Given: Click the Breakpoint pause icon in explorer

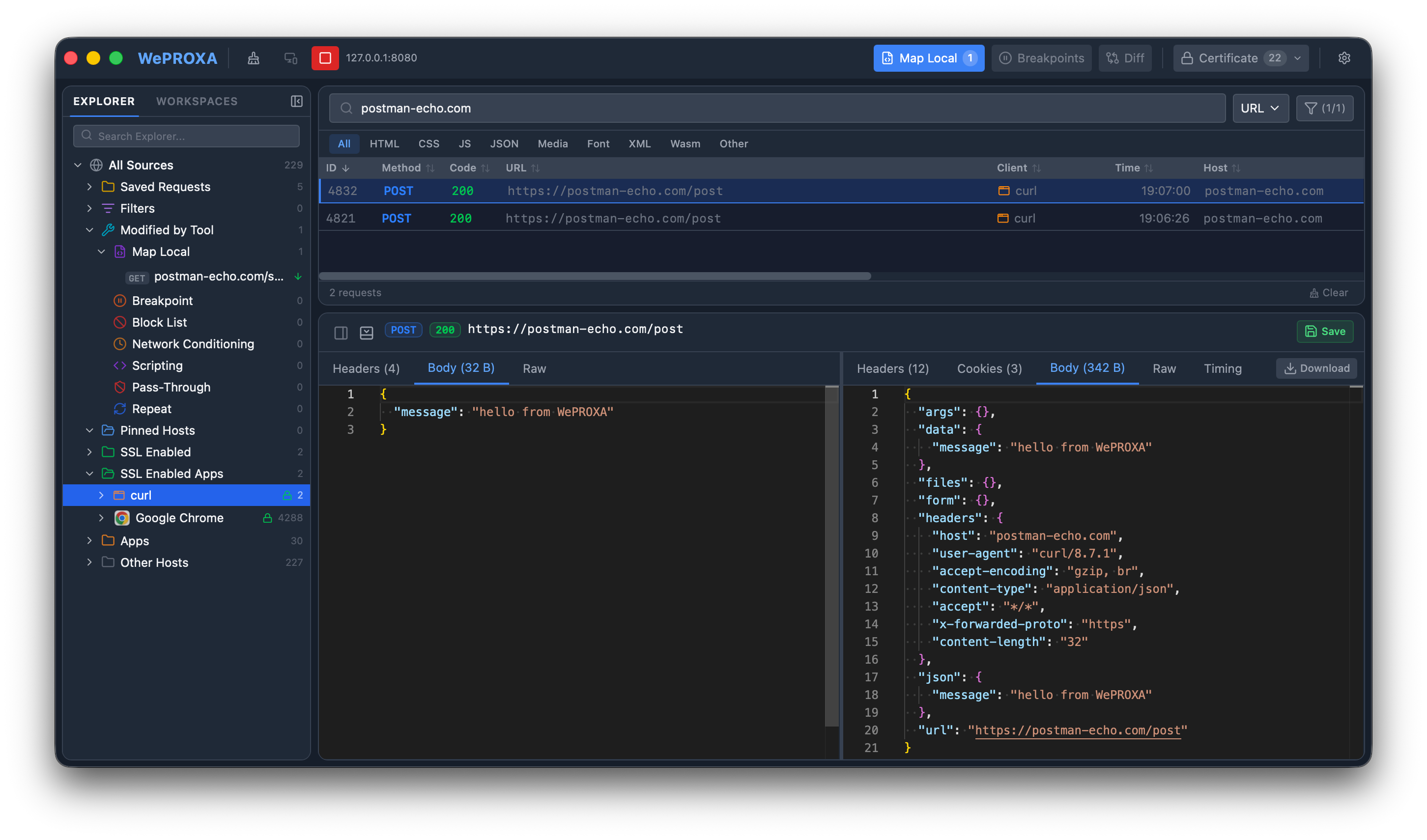Looking at the screenshot, I should point(119,301).
